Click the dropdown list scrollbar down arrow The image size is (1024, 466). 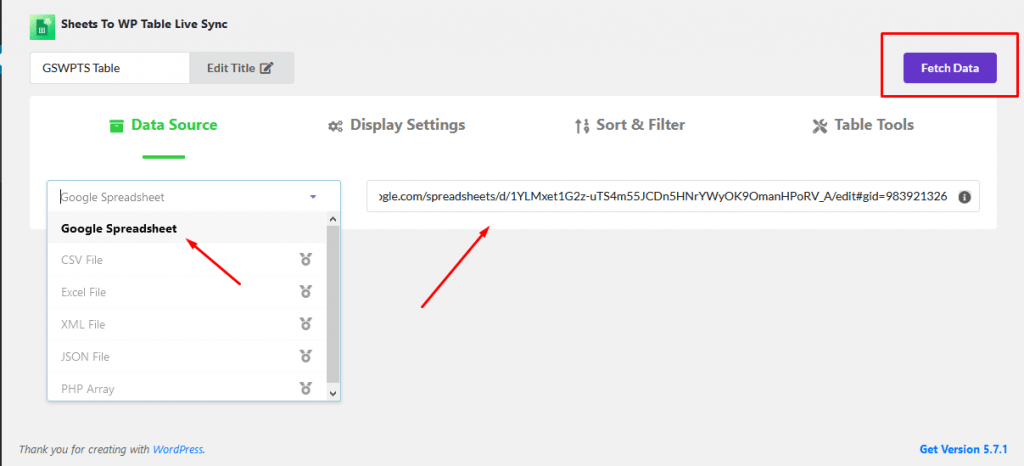point(332,392)
